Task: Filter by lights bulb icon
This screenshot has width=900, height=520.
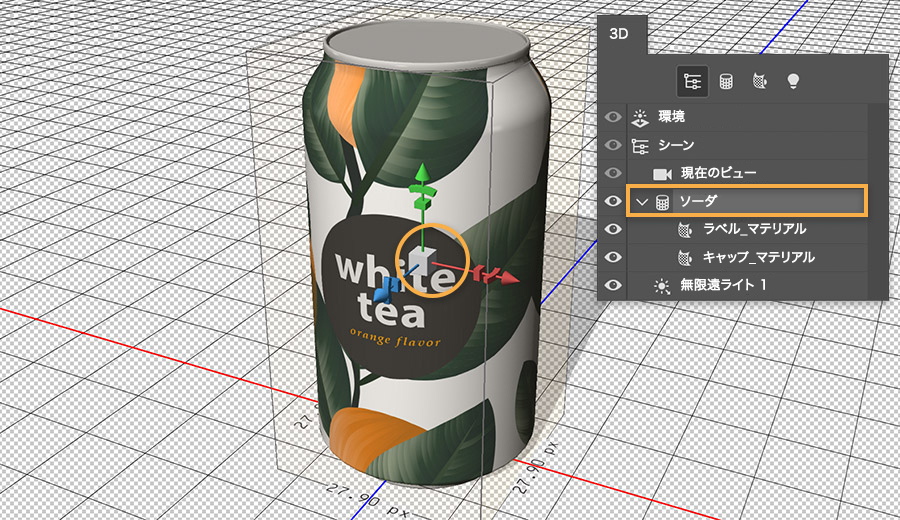Action: [x=793, y=82]
